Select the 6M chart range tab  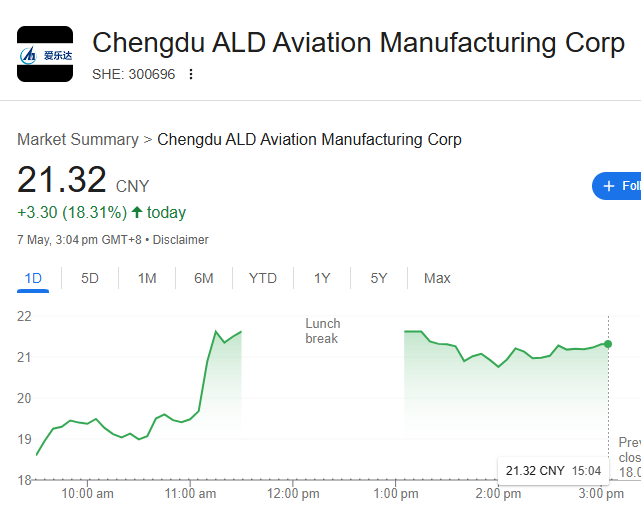pyautogui.click(x=204, y=278)
